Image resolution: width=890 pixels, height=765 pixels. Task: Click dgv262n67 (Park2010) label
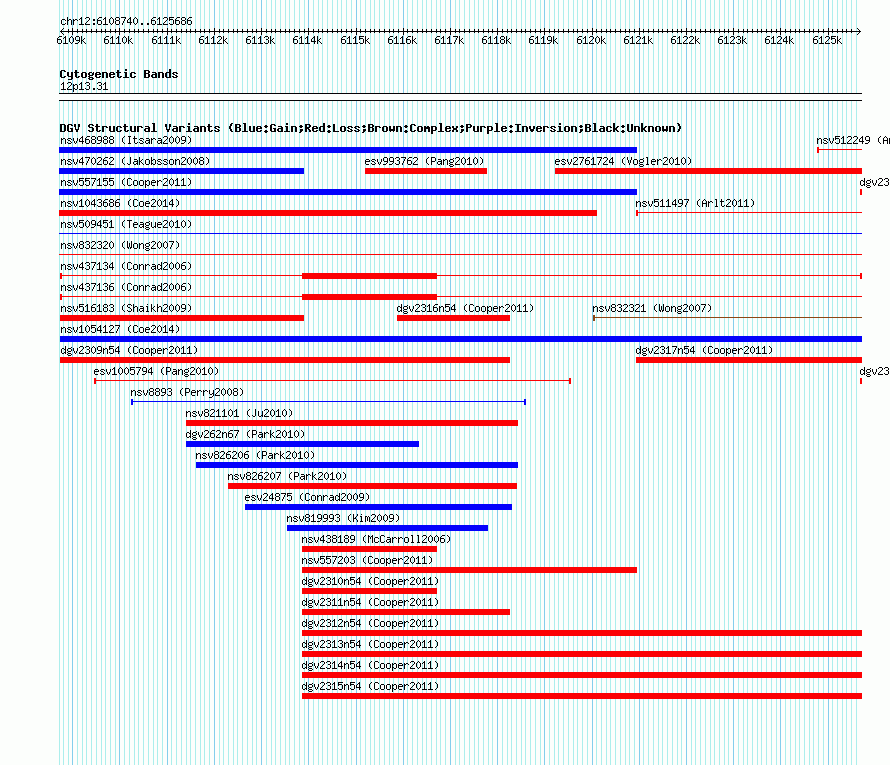point(245,434)
